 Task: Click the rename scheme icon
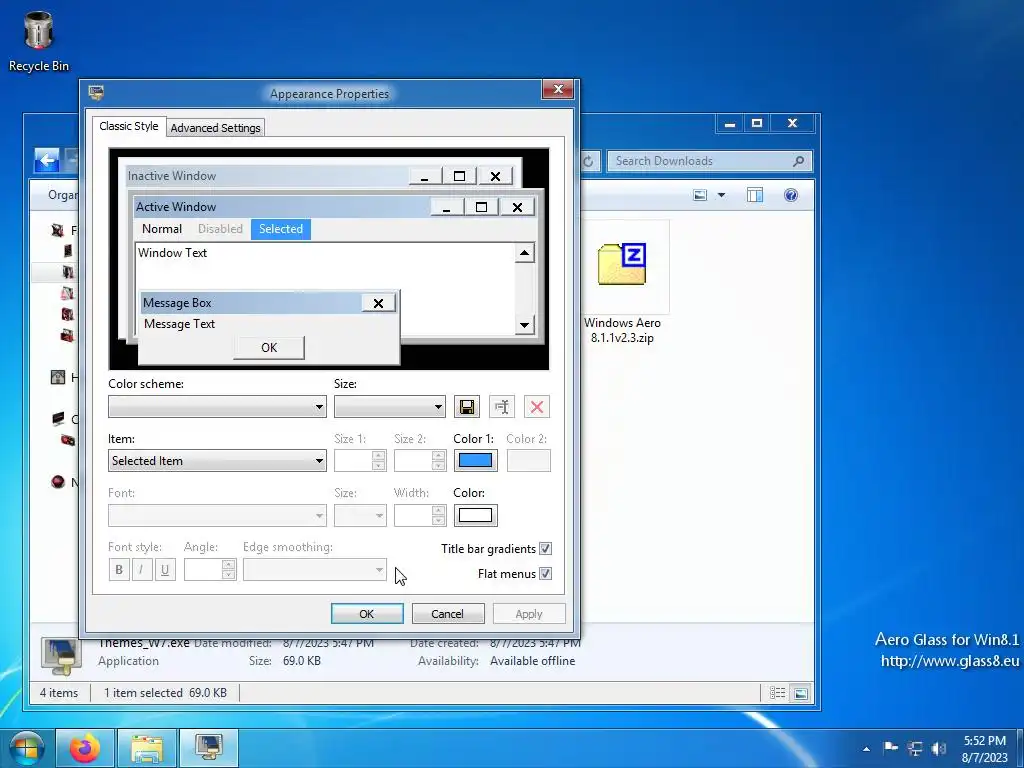(502, 407)
